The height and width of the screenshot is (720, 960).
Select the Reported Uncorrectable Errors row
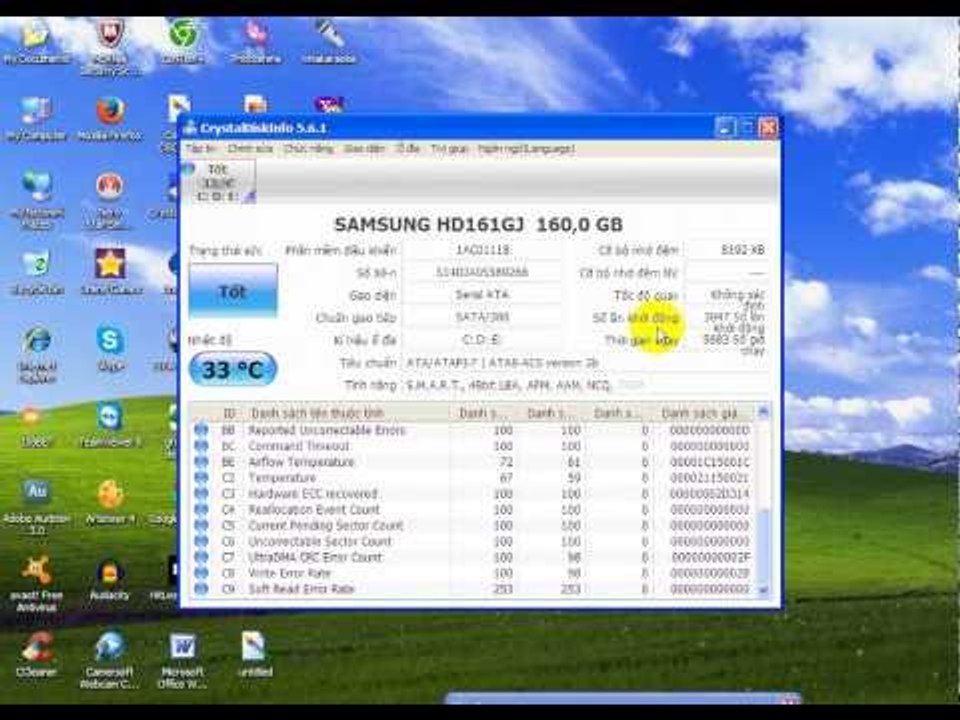tap(474, 430)
